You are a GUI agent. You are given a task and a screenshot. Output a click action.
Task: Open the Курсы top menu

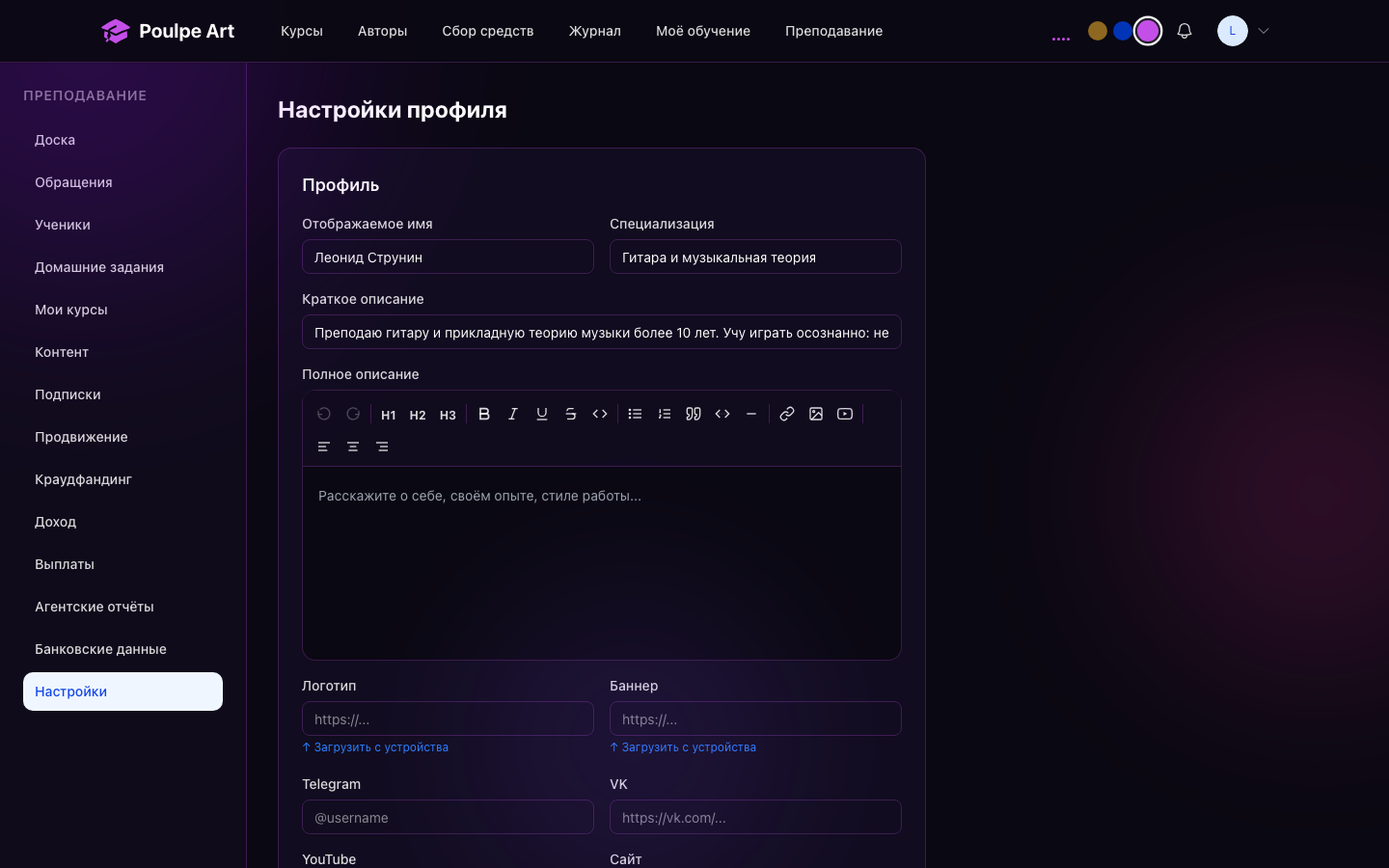[x=302, y=31]
